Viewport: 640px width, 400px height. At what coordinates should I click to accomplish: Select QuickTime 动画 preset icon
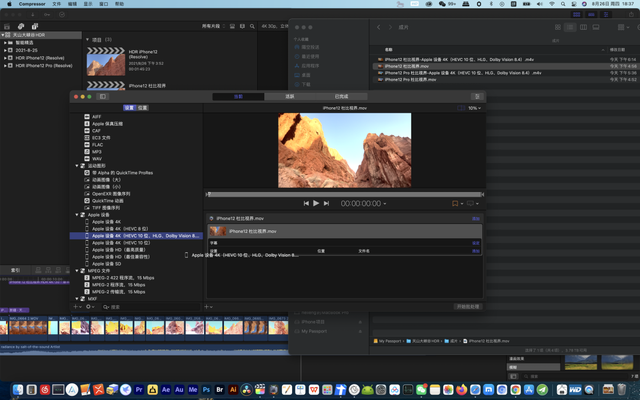pyautogui.click(x=87, y=200)
